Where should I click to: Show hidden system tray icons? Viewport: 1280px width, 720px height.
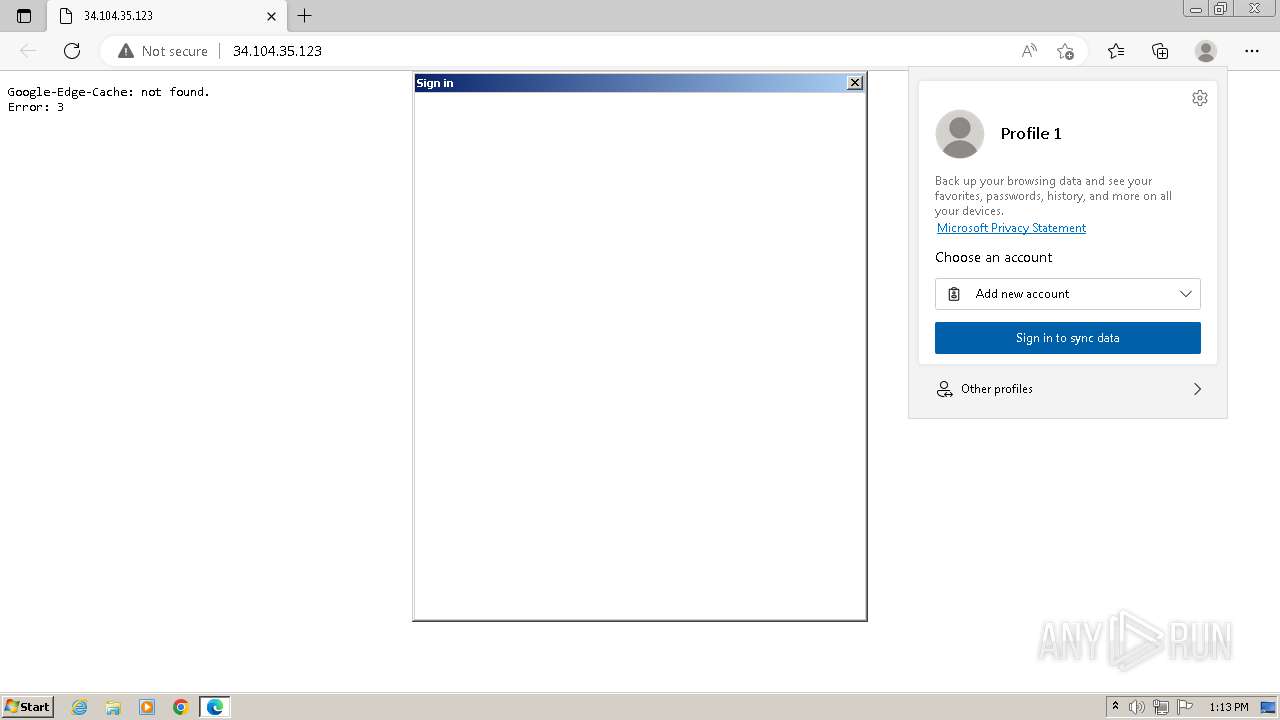[x=1115, y=707]
